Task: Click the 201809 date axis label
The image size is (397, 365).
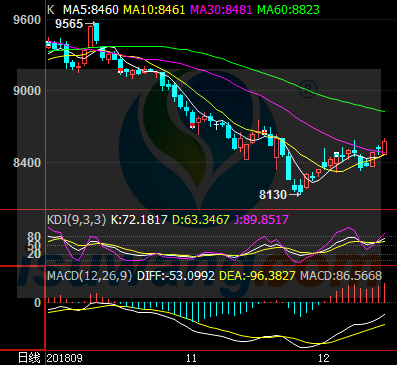Action: click(65, 358)
